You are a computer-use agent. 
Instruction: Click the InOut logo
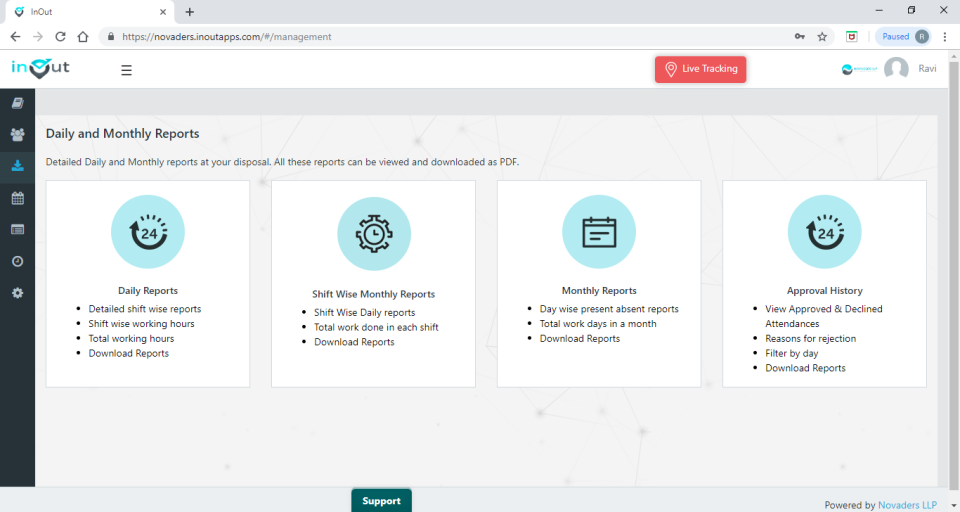[x=40, y=68]
